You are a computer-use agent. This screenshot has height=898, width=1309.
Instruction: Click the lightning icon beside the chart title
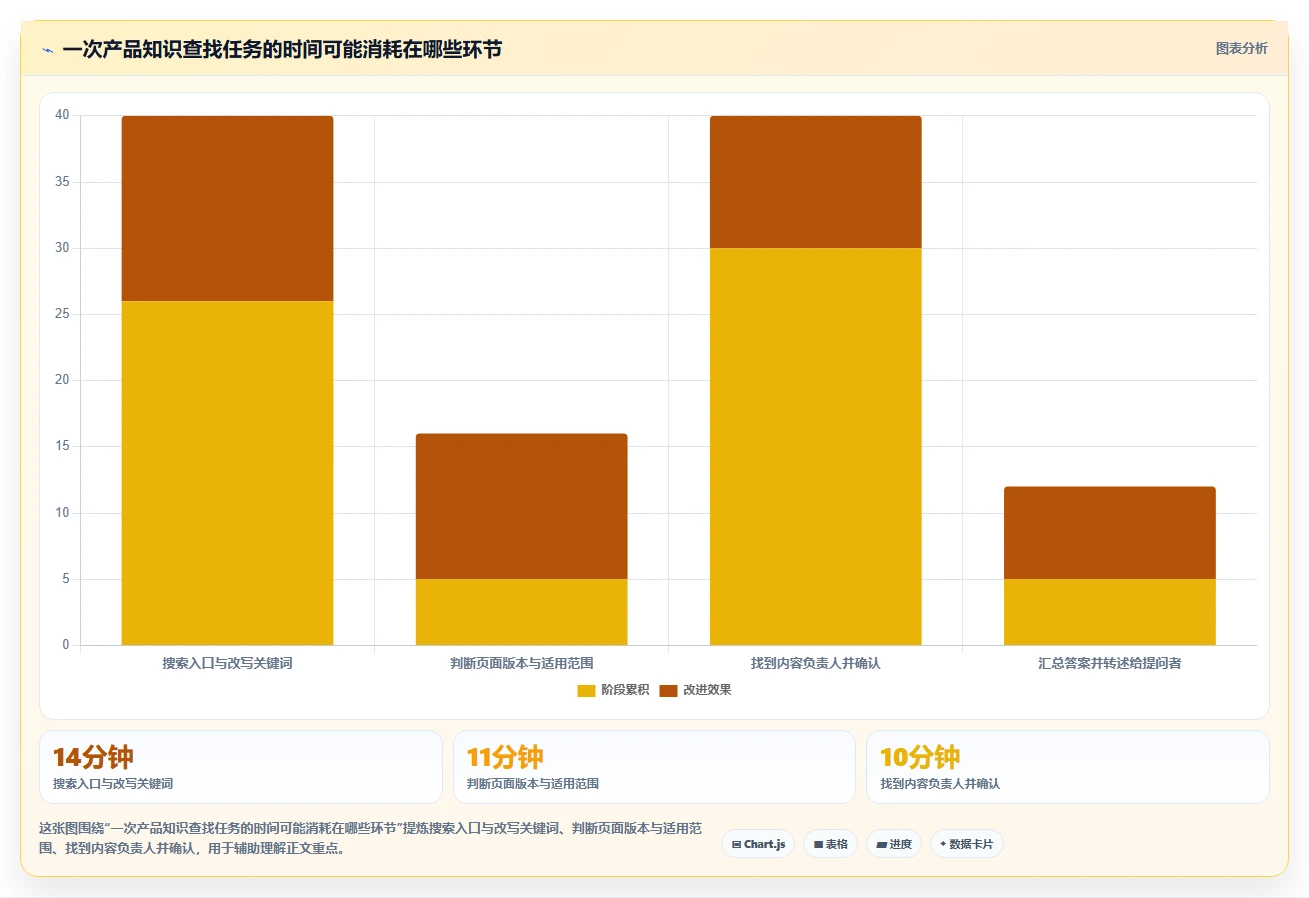click(47, 50)
